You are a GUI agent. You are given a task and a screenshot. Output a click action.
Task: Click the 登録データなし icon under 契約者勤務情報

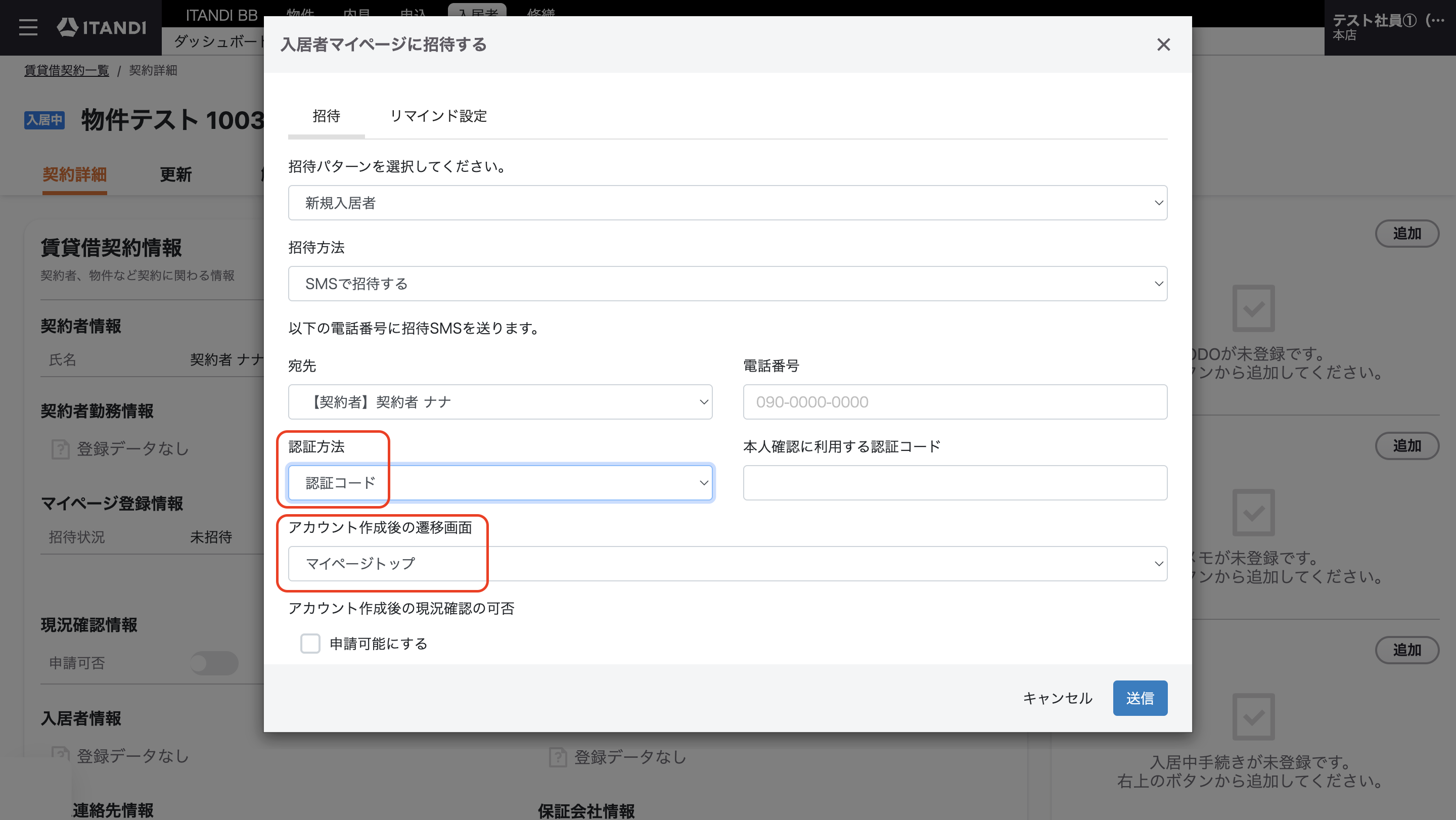pyautogui.click(x=61, y=449)
